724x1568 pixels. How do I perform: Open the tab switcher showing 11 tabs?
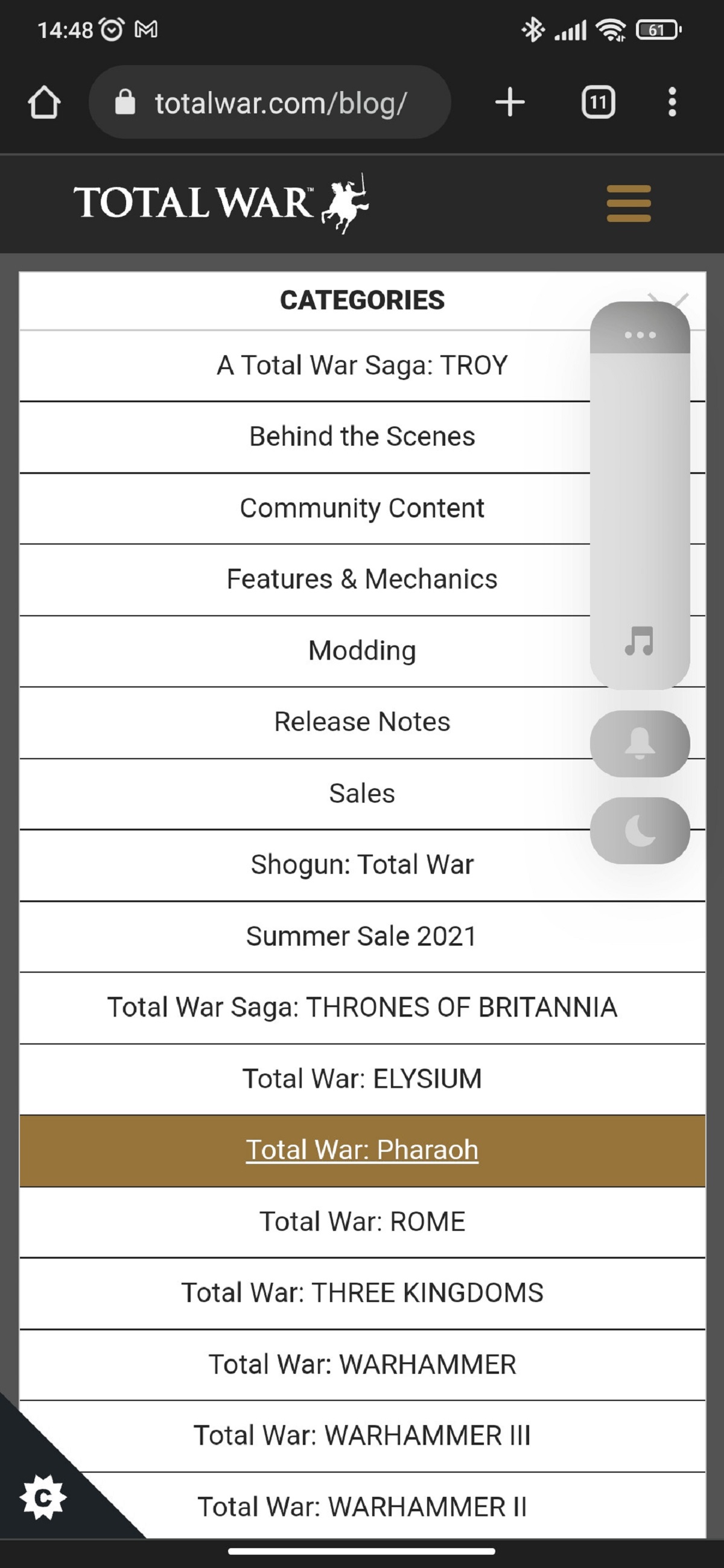click(x=598, y=103)
